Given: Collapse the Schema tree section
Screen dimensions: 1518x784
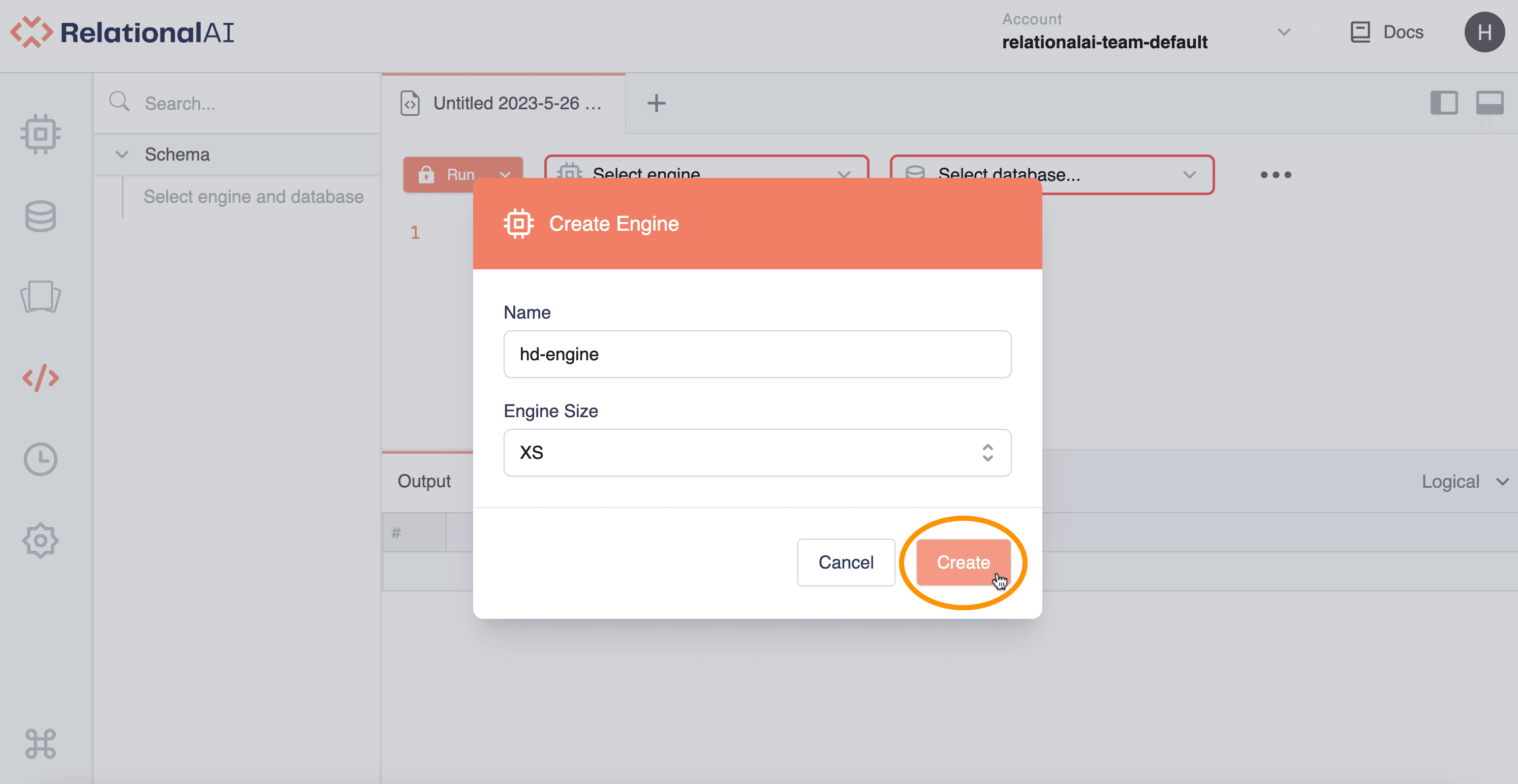Looking at the screenshot, I should click(x=122, y=155).
